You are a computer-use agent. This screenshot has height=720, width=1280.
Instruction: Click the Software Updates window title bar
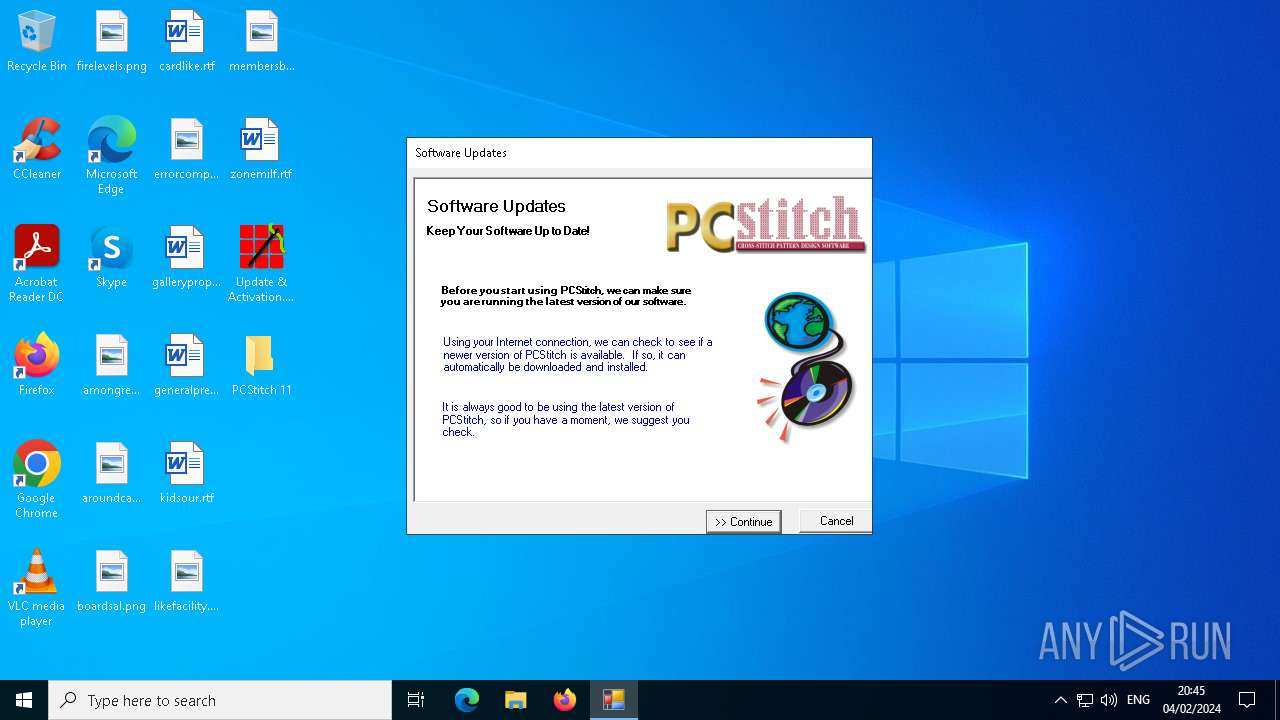pos(639,153)
